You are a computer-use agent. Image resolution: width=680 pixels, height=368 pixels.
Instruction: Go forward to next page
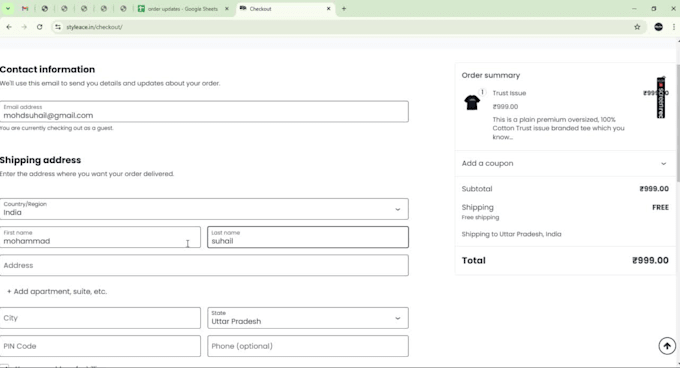(24, 27)
